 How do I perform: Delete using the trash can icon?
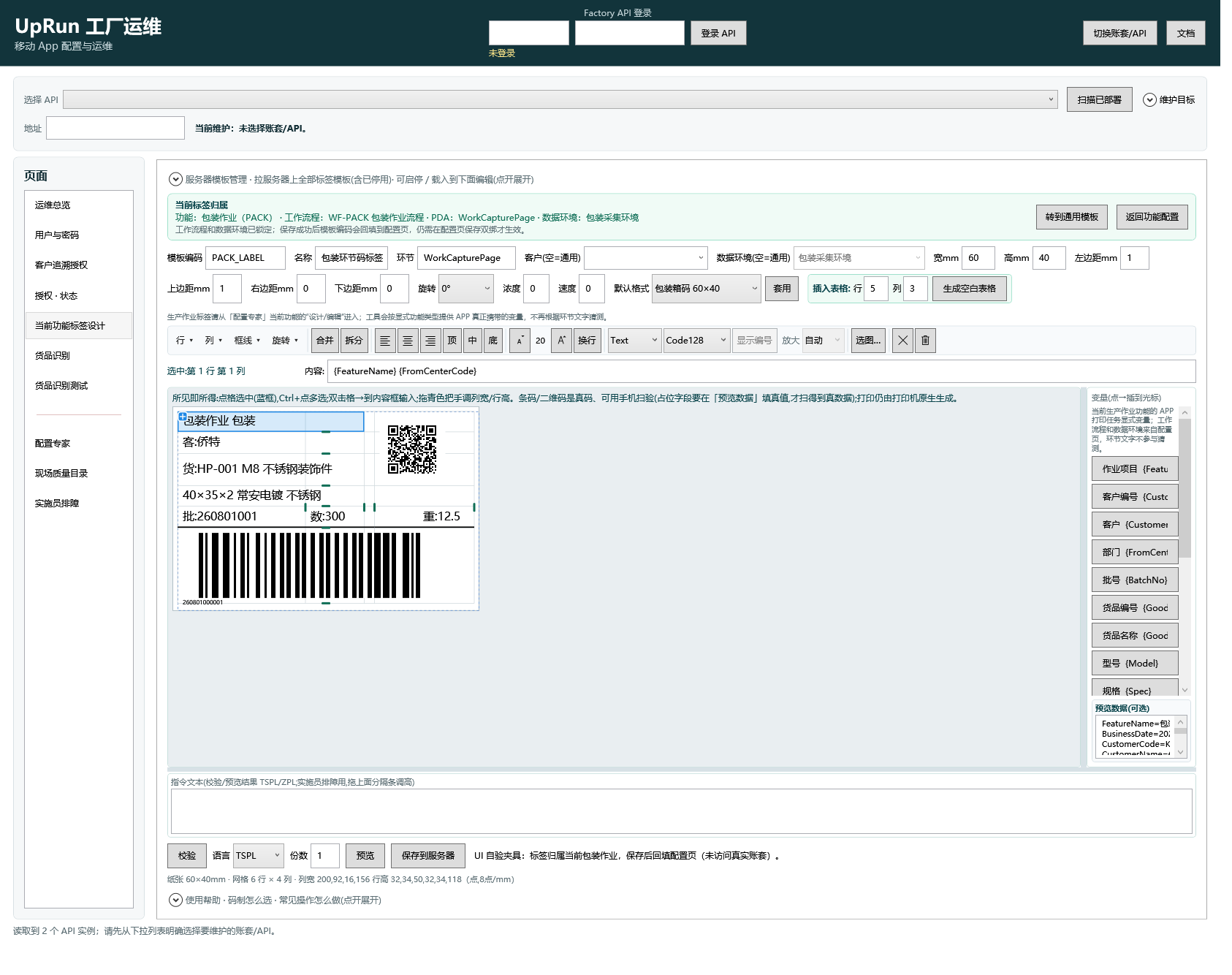point(925,341)
